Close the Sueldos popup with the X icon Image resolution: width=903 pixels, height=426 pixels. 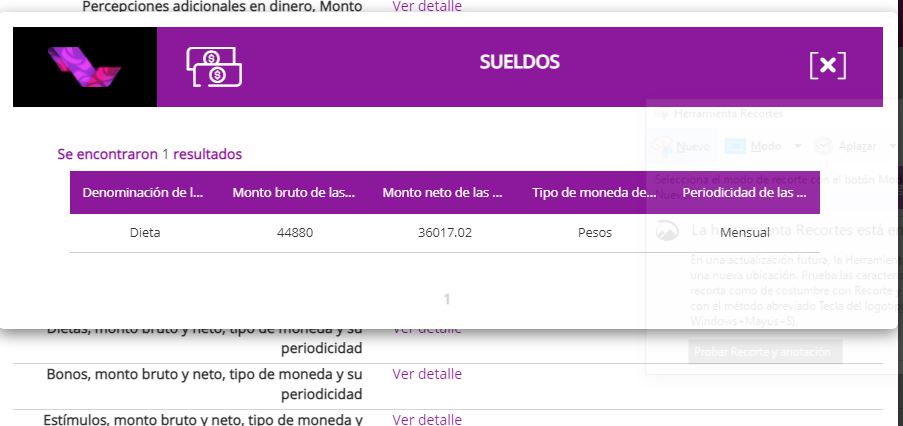[827, 66]
